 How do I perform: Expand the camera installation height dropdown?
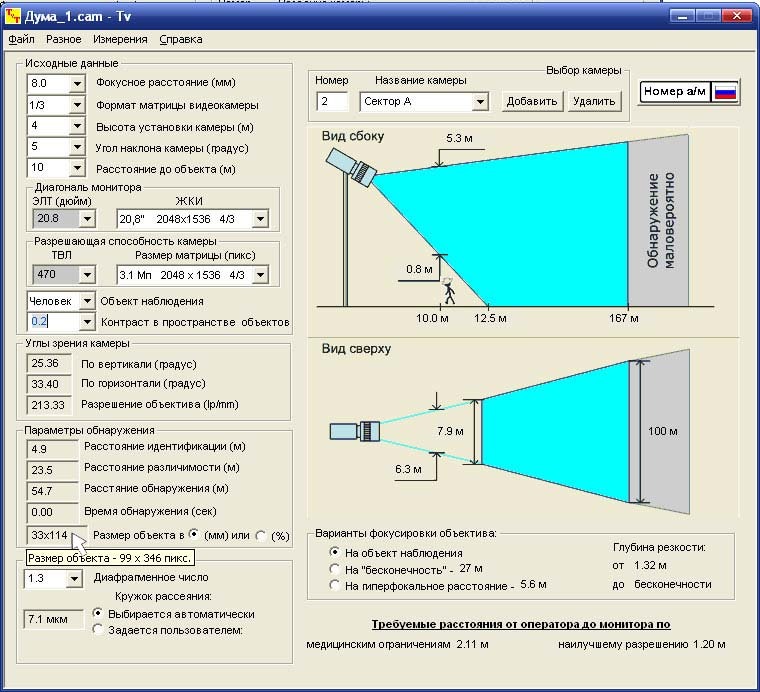[x=77, y=126]
